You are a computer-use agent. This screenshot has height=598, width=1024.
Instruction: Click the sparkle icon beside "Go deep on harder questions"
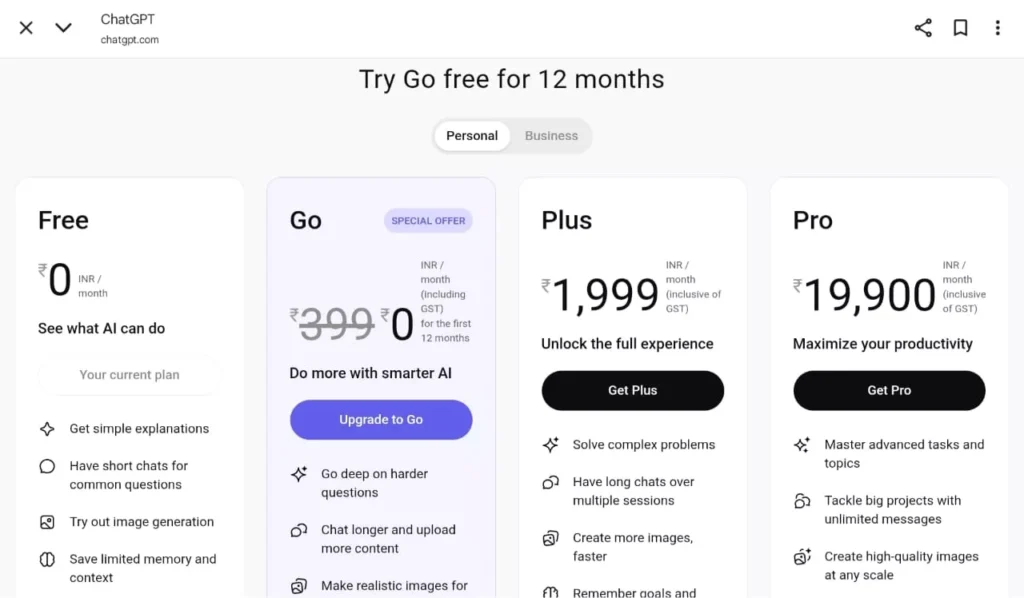tap(299, 474)
